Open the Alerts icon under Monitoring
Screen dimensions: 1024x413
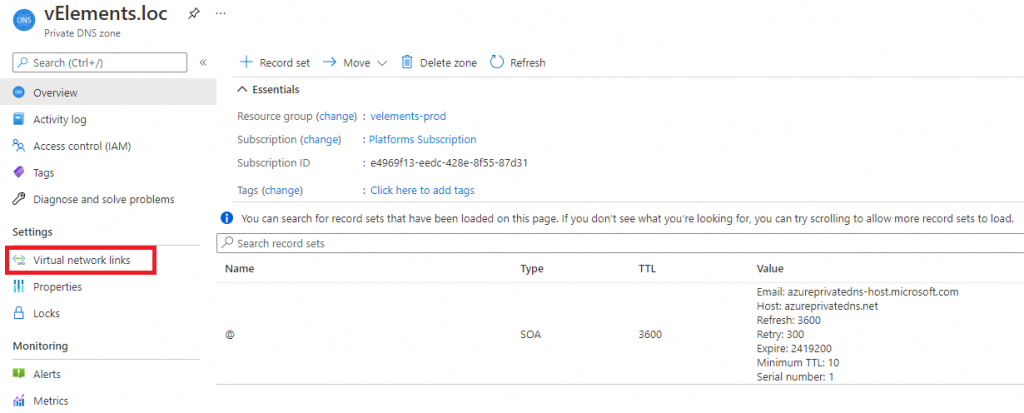(x=18, y=374)
